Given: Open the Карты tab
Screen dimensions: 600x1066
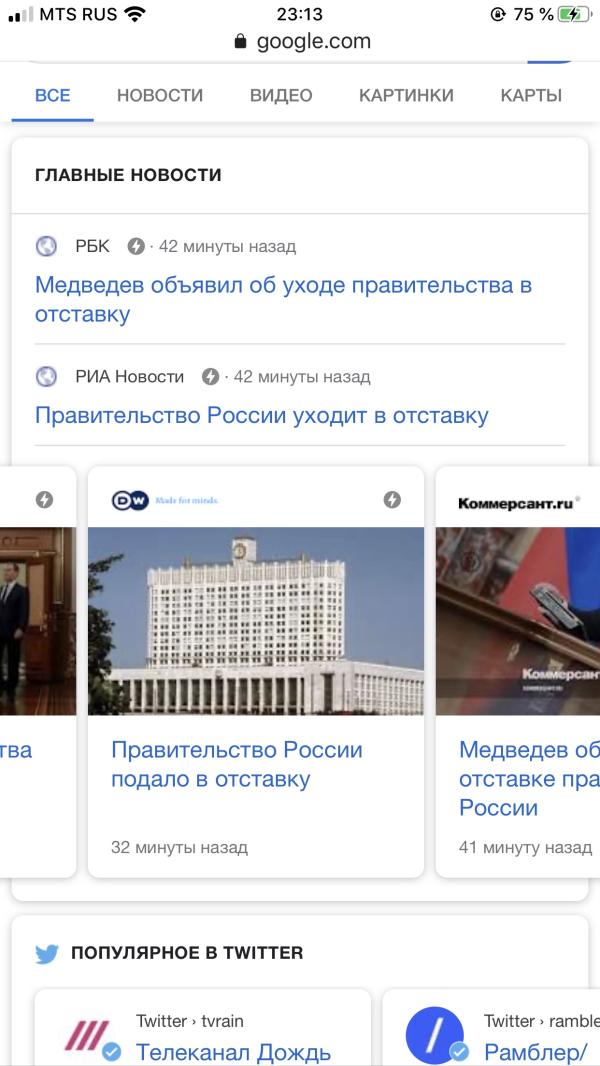Looking at the screenshot, I should tap(531, 95).
